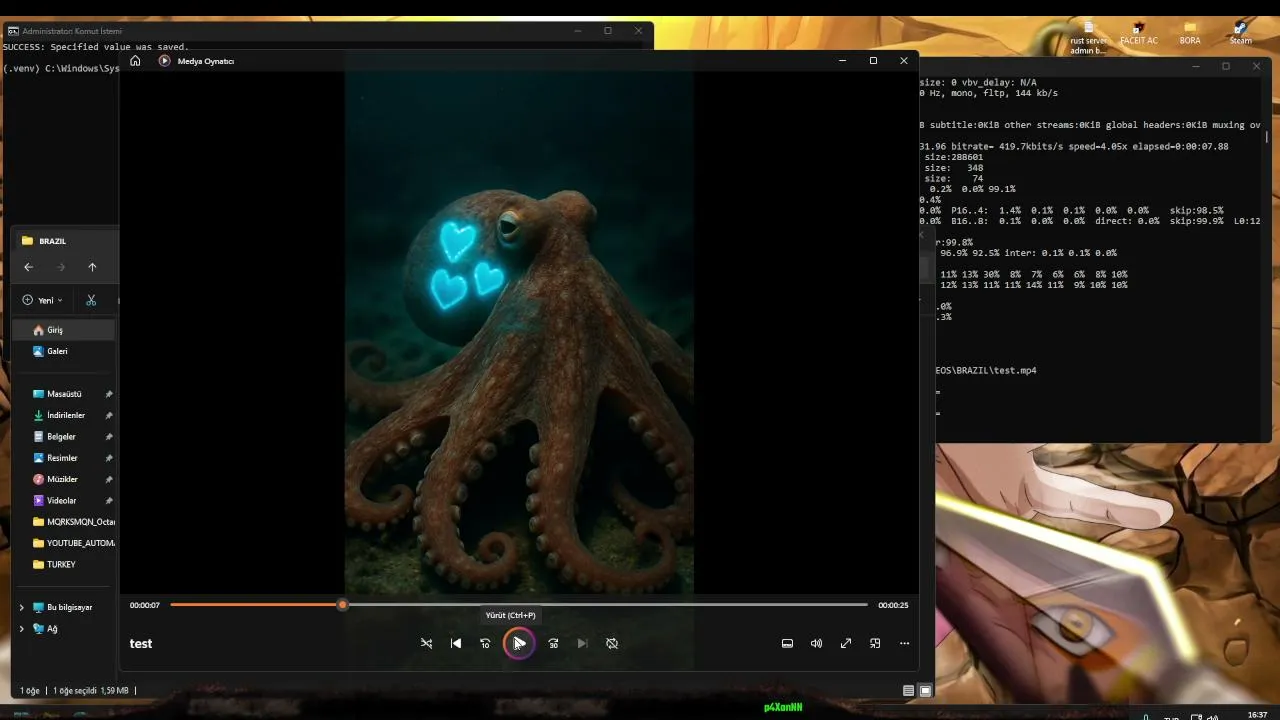This screenshot has height=720, width=1280.
Task: Click the video title "test"
Action: (141, 644)
